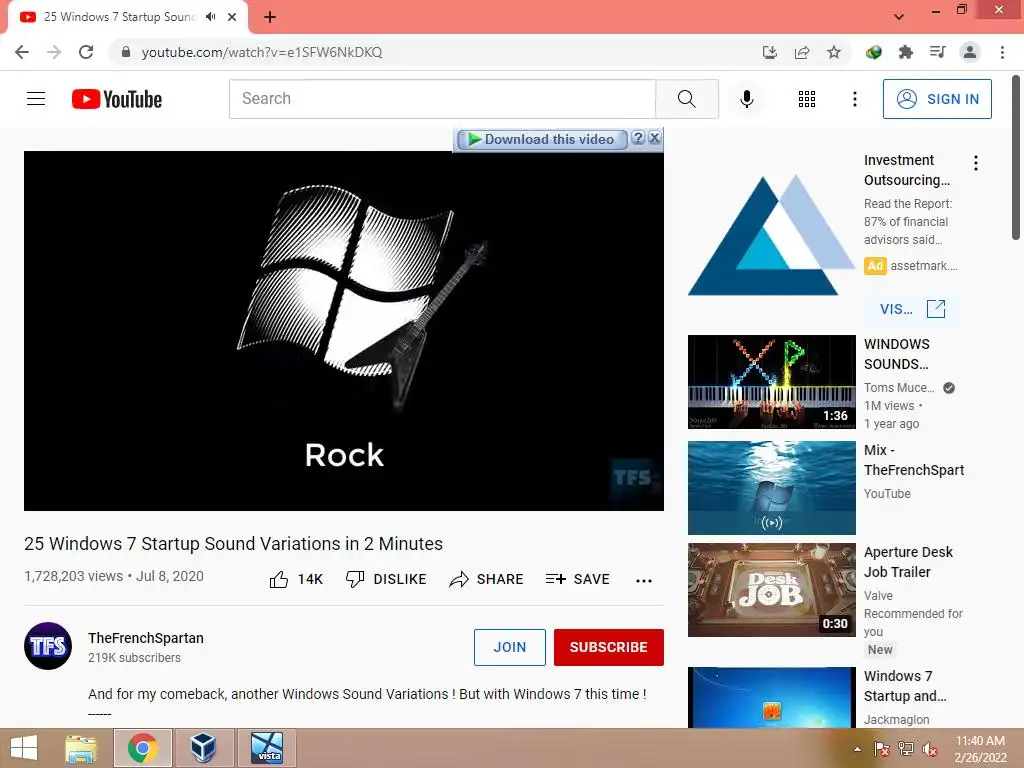Open the Chrome profile avatar
Viewport: 1024px width, 768px height.
pos(970,52)
